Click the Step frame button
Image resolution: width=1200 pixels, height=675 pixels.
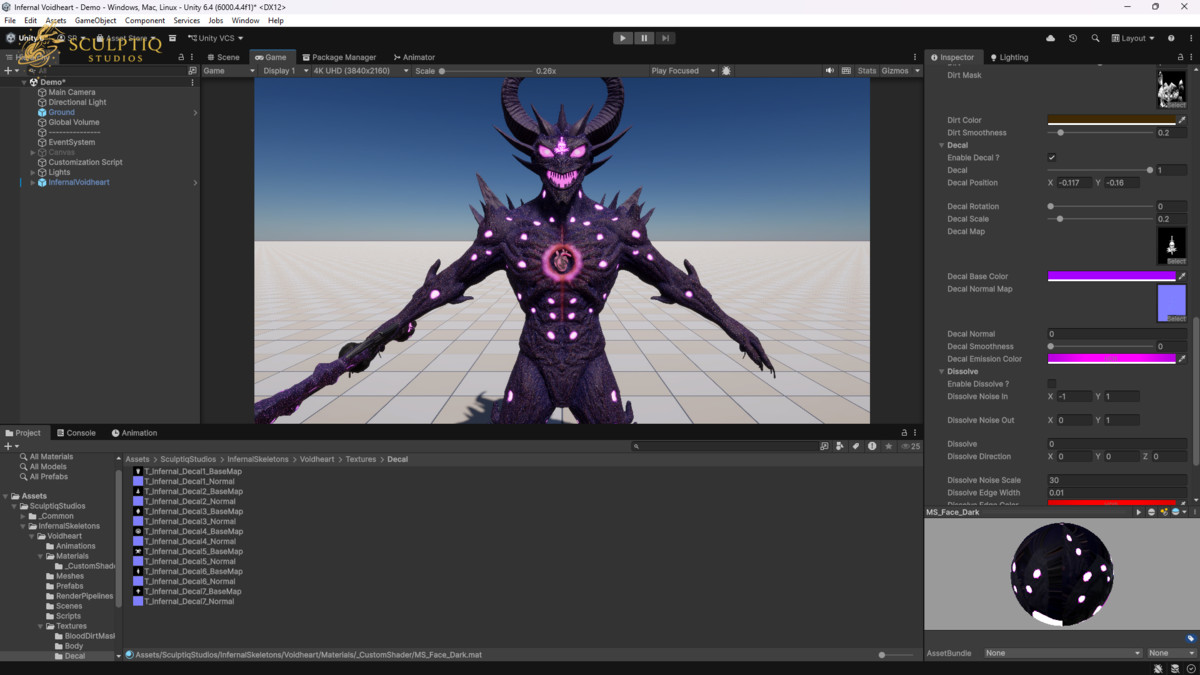[x=665, y=38]
